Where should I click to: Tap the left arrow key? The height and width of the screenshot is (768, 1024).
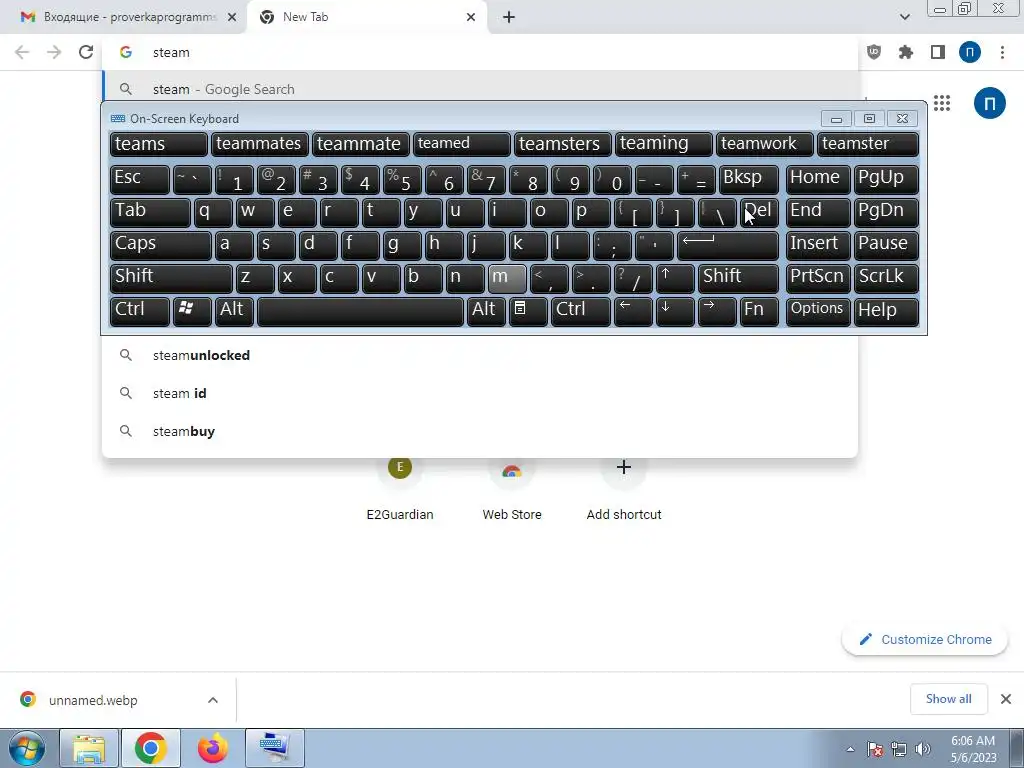pos(633,311)
